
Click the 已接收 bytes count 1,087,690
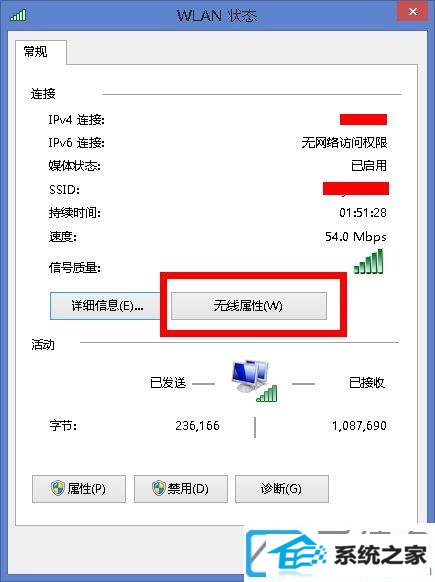click(359, 425)
